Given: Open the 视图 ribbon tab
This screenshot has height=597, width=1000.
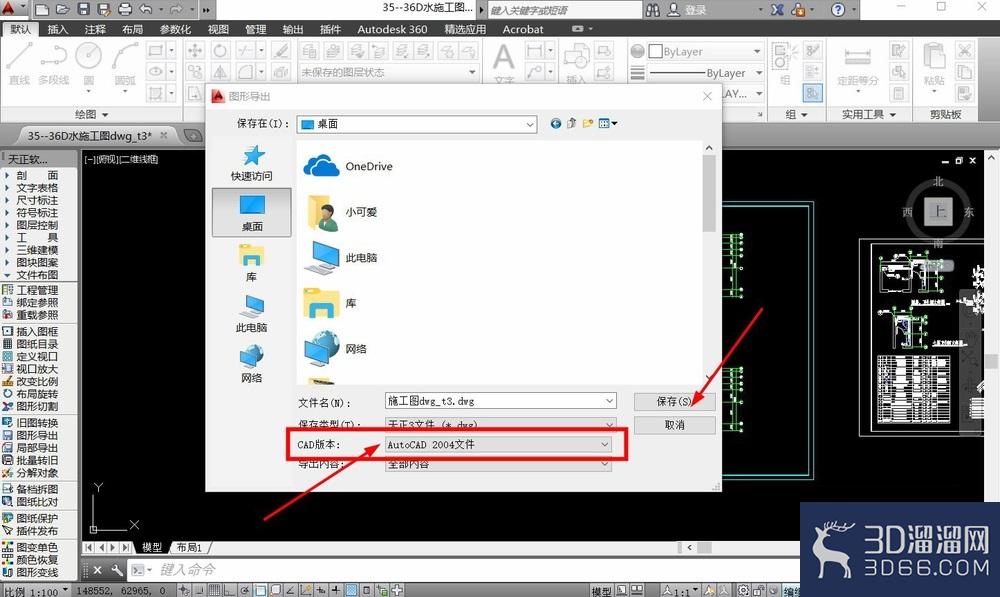Looking at the screenshot, I should (x=218, y=29).
